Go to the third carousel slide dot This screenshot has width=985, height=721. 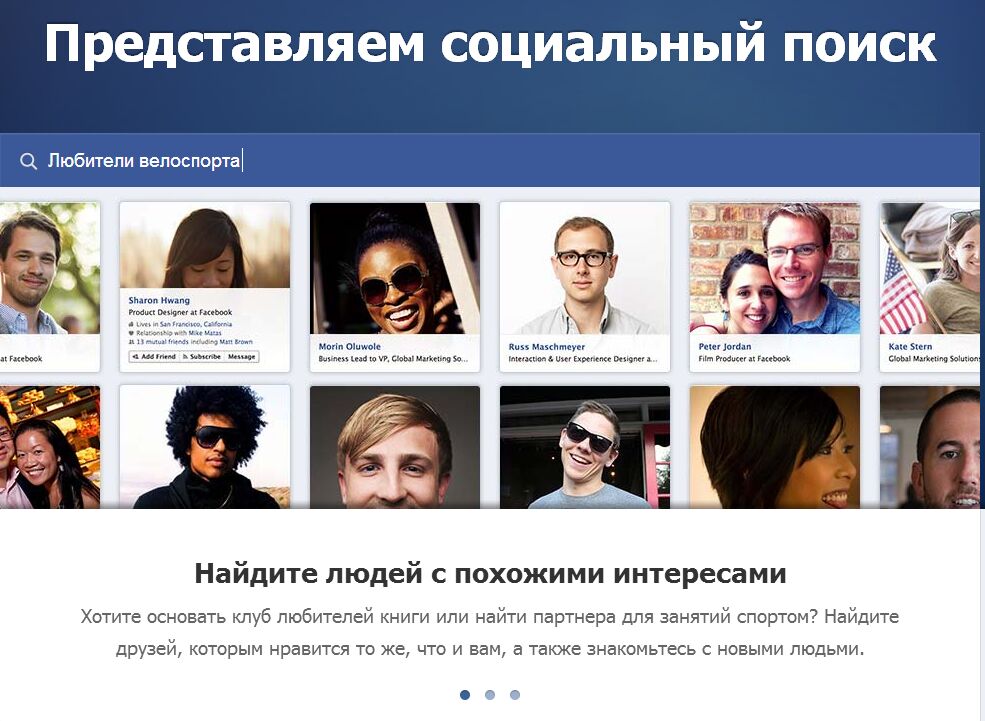pyautogui.click(x=515, y=695)
